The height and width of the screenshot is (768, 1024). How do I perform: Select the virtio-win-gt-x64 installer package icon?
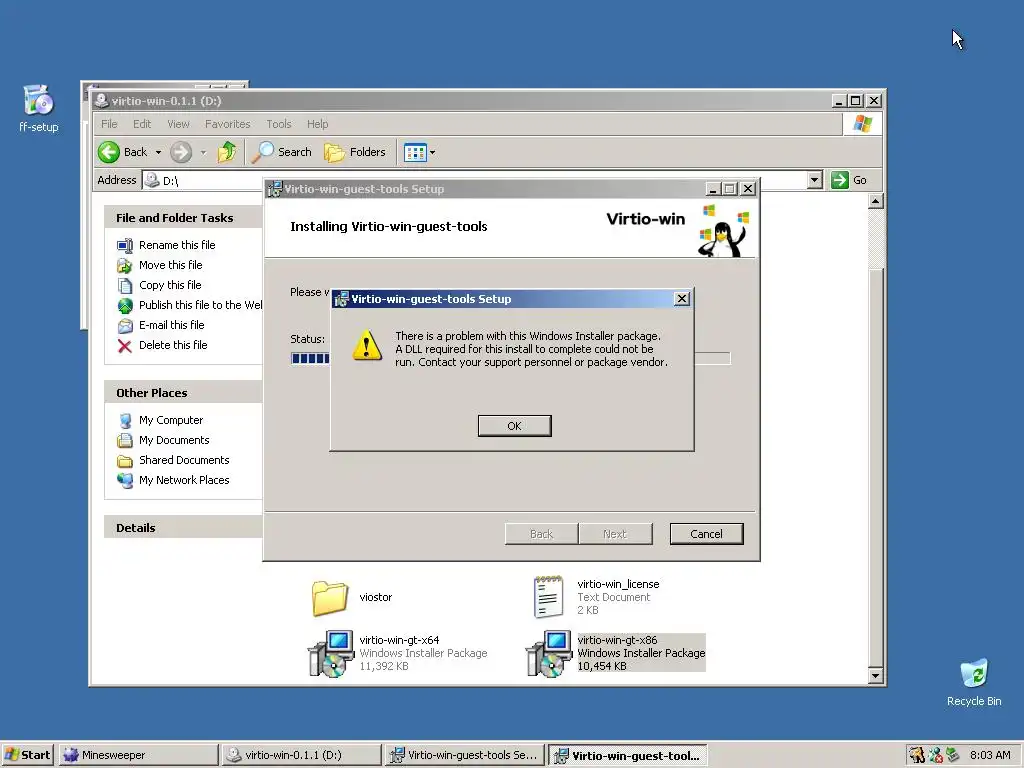click(331, 653)
